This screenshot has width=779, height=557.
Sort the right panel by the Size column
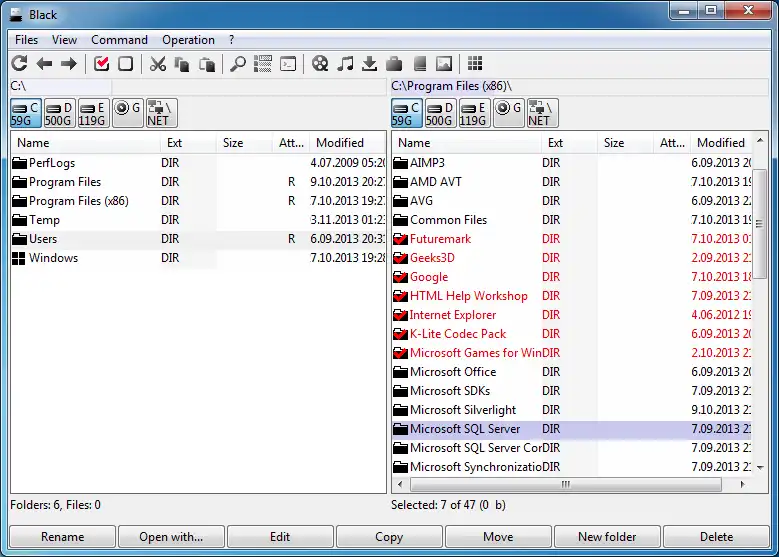click(625, 143)
